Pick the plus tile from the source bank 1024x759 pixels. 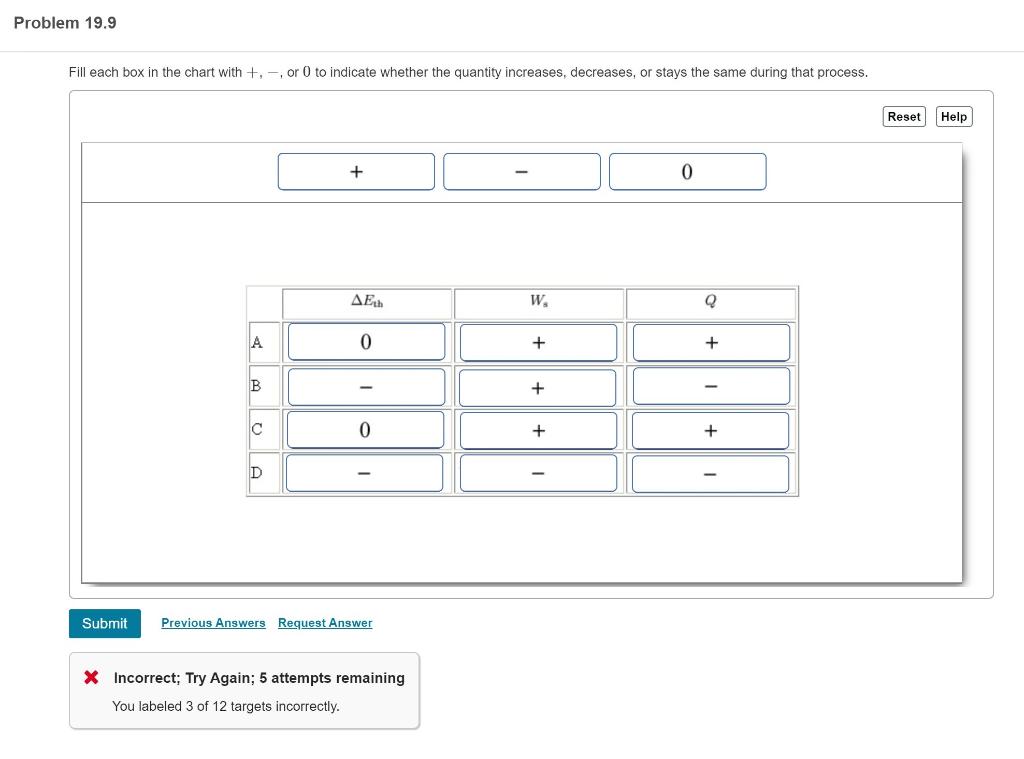point(356,172)
